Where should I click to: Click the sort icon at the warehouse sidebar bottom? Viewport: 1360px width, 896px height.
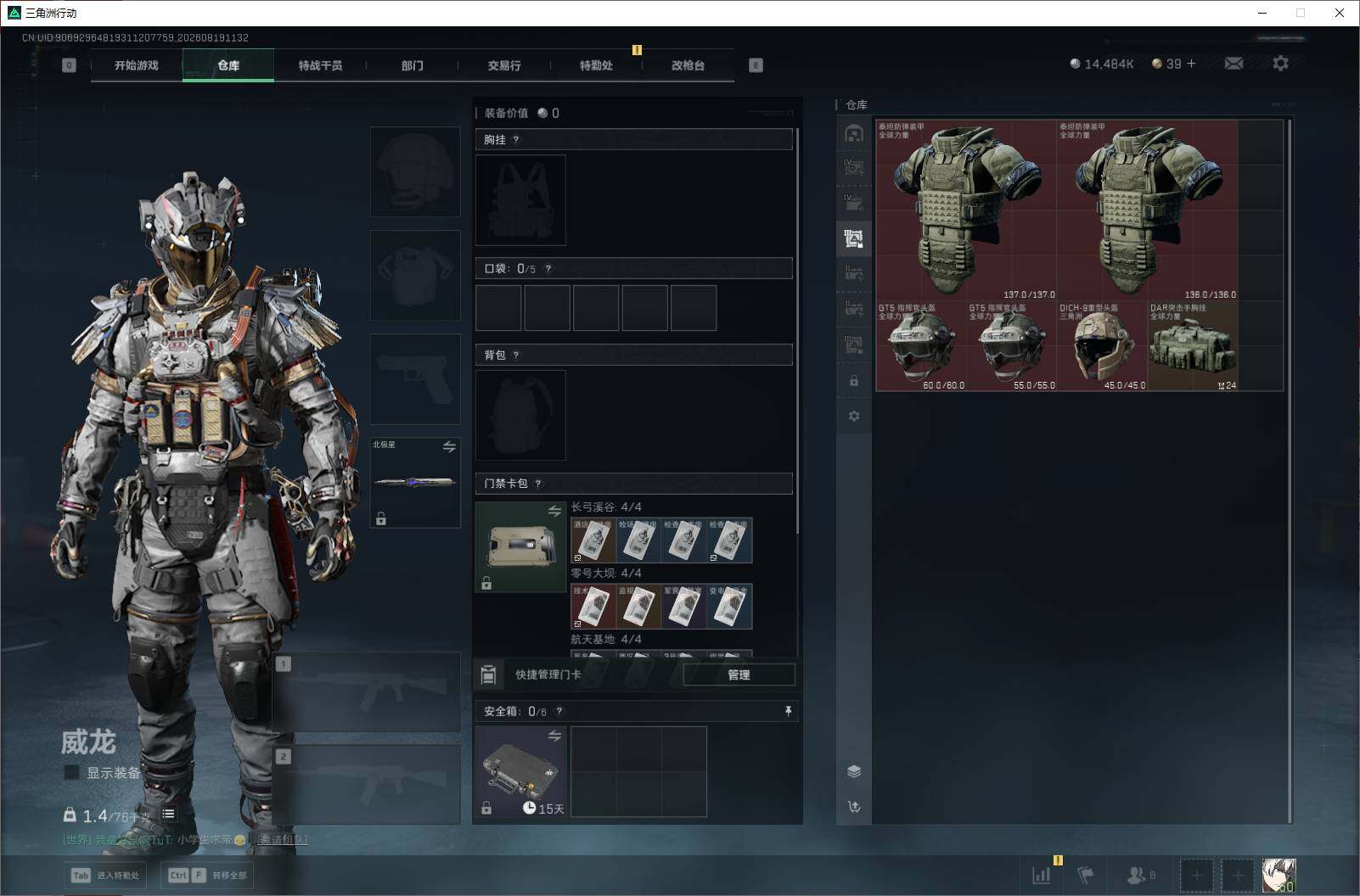click(x=854, y=807)
